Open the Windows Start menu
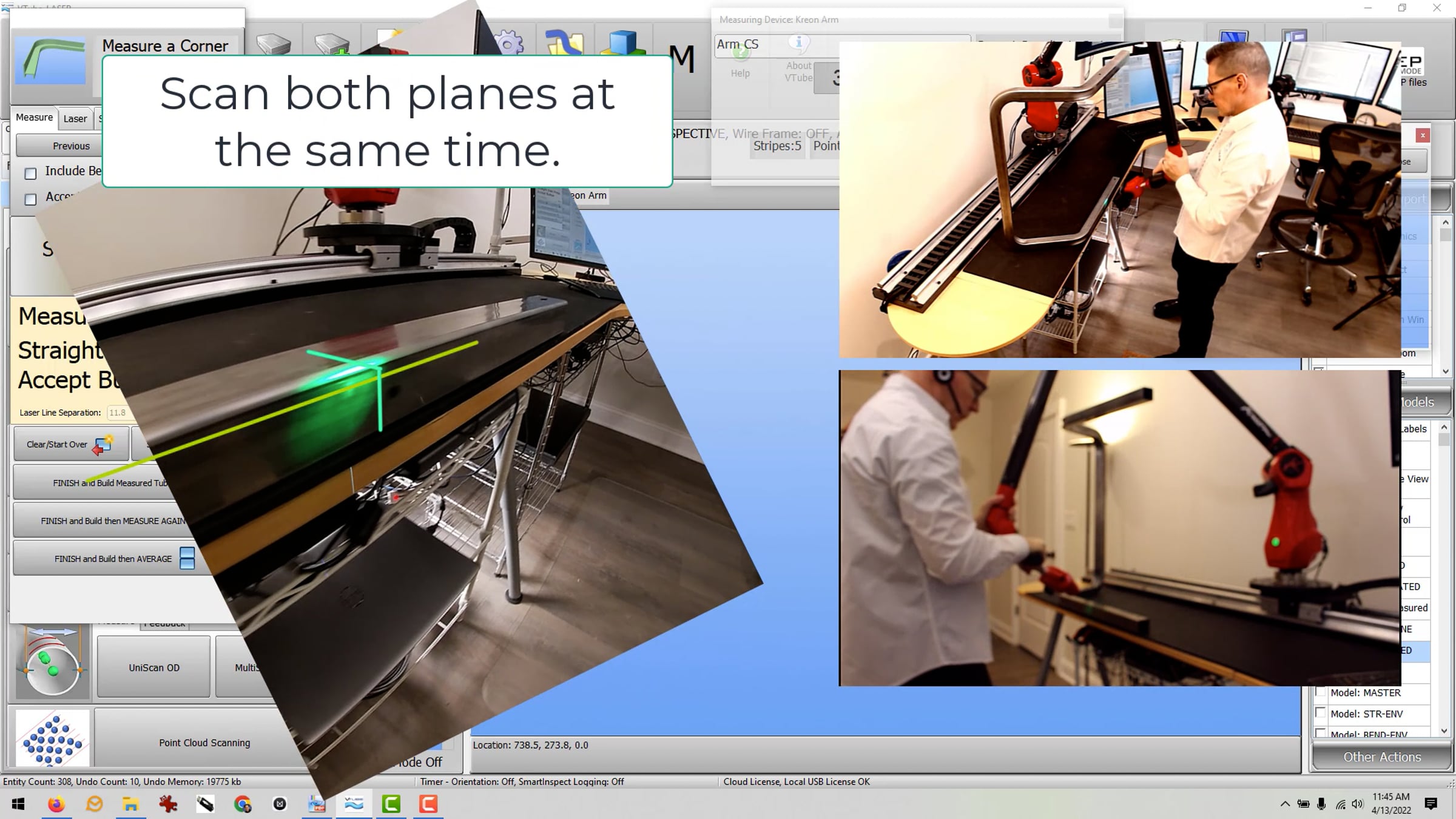This screenshot has height=819, width=1456. click(18, 804)
